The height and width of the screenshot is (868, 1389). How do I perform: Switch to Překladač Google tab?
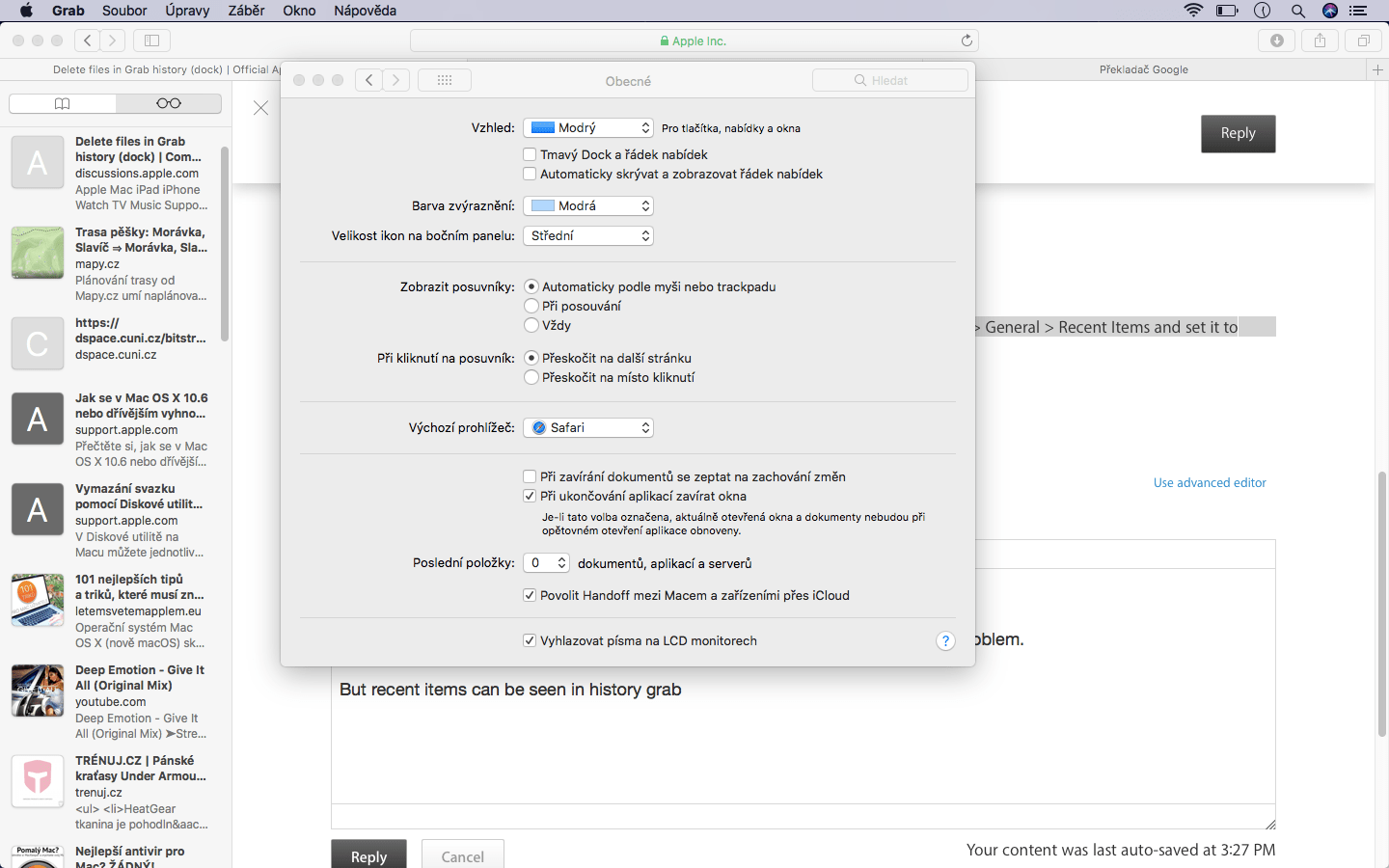[x=1144, y=69]
